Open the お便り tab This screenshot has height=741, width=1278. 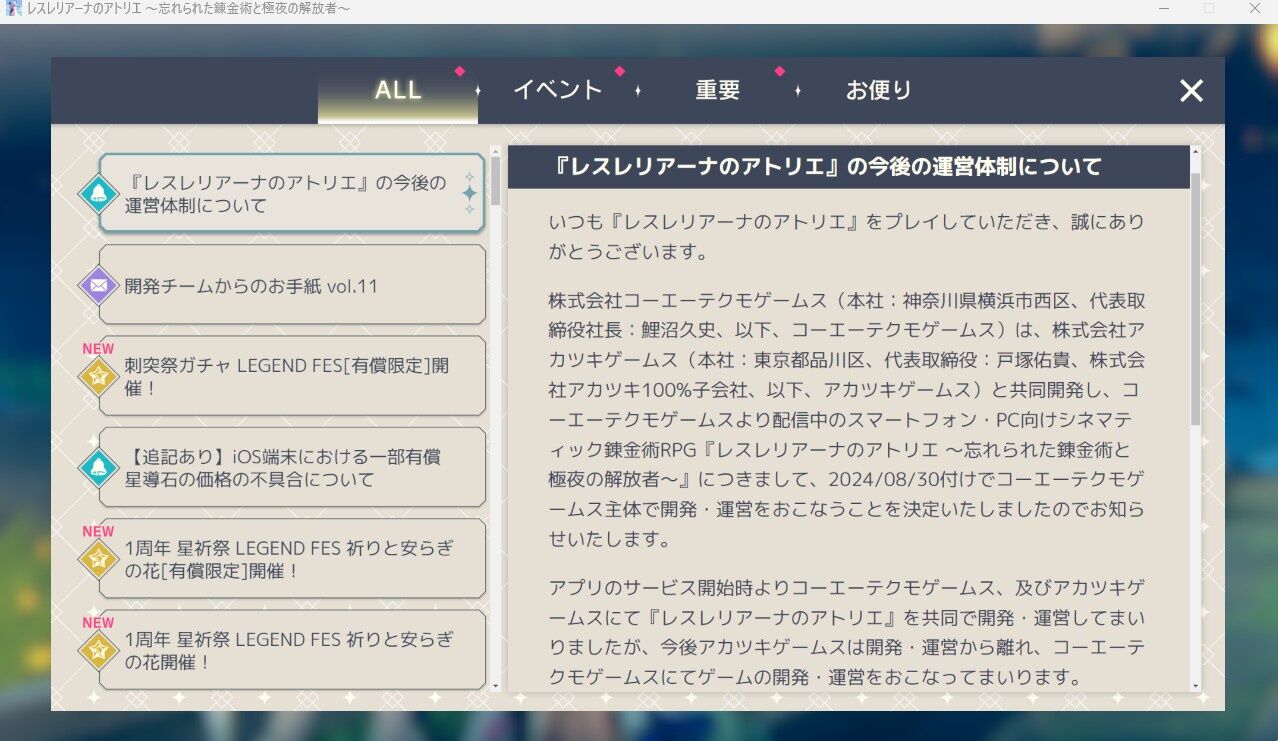[x=879, y=90]
